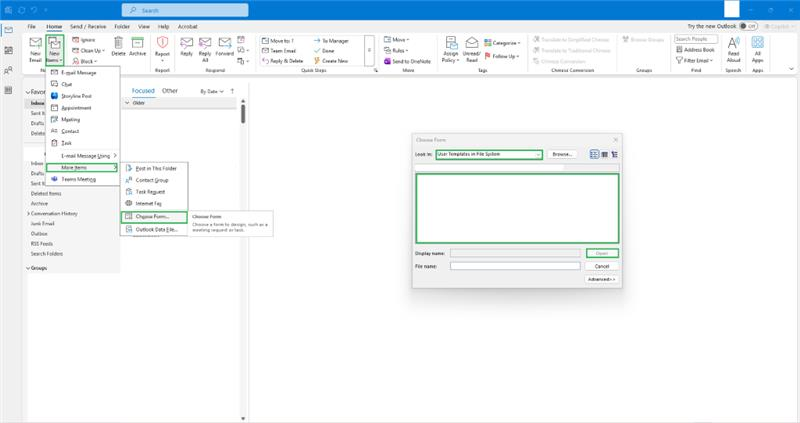This screenshot has width=800, height=423.
Task: Open the Tasks view in left rail
Action: (x=9, y=90)
